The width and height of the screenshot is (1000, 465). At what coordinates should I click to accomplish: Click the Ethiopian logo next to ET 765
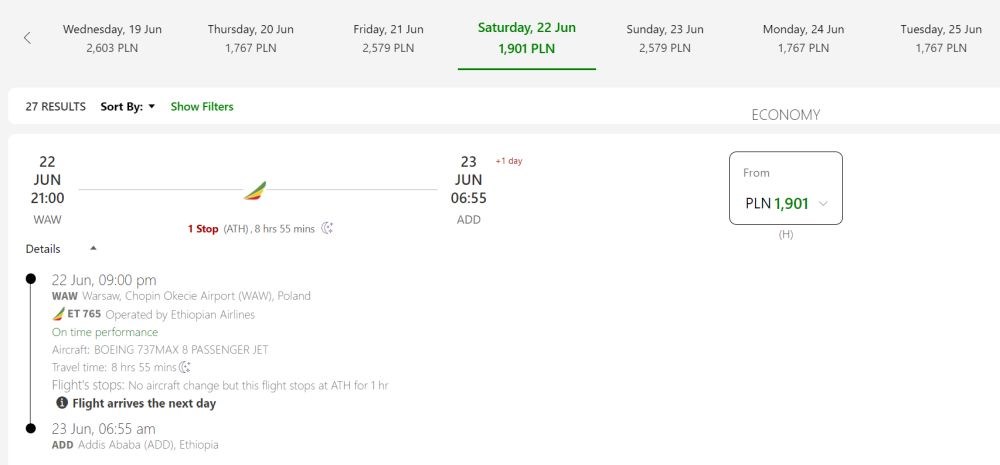[59, 314]
